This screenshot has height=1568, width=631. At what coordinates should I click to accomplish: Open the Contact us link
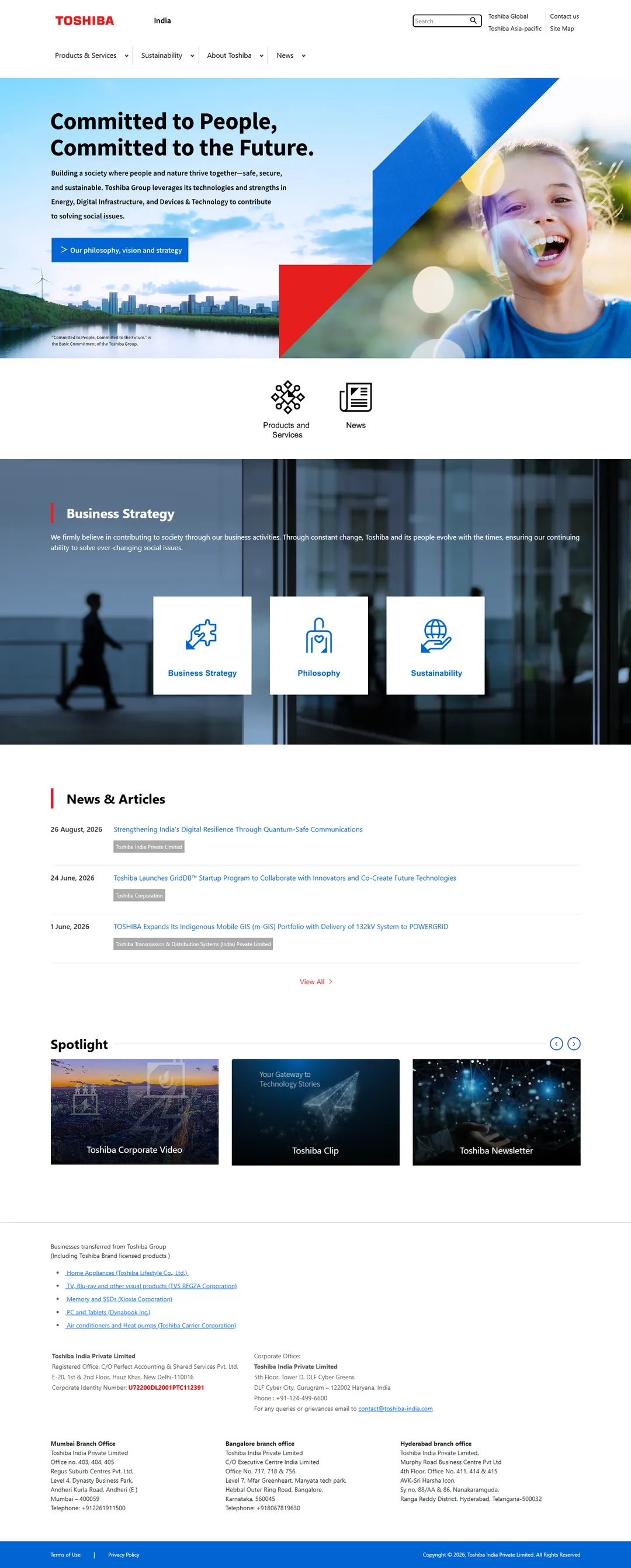564,16
